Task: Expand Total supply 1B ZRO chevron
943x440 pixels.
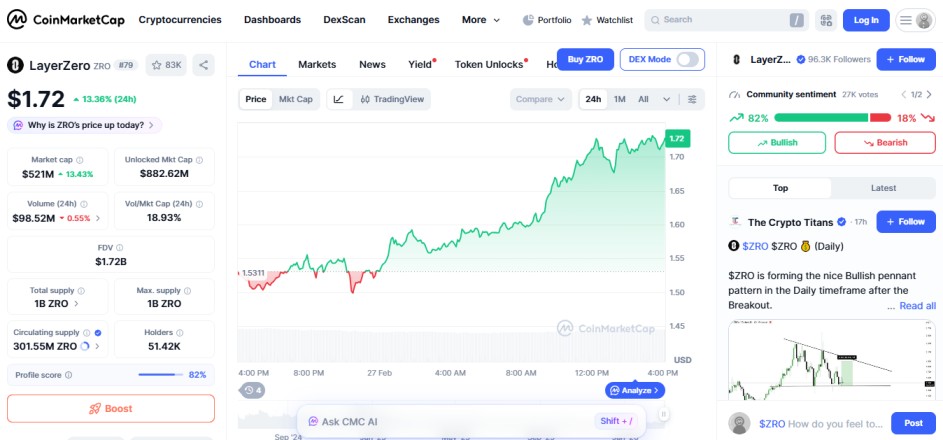Action: (x=76, y=304)
